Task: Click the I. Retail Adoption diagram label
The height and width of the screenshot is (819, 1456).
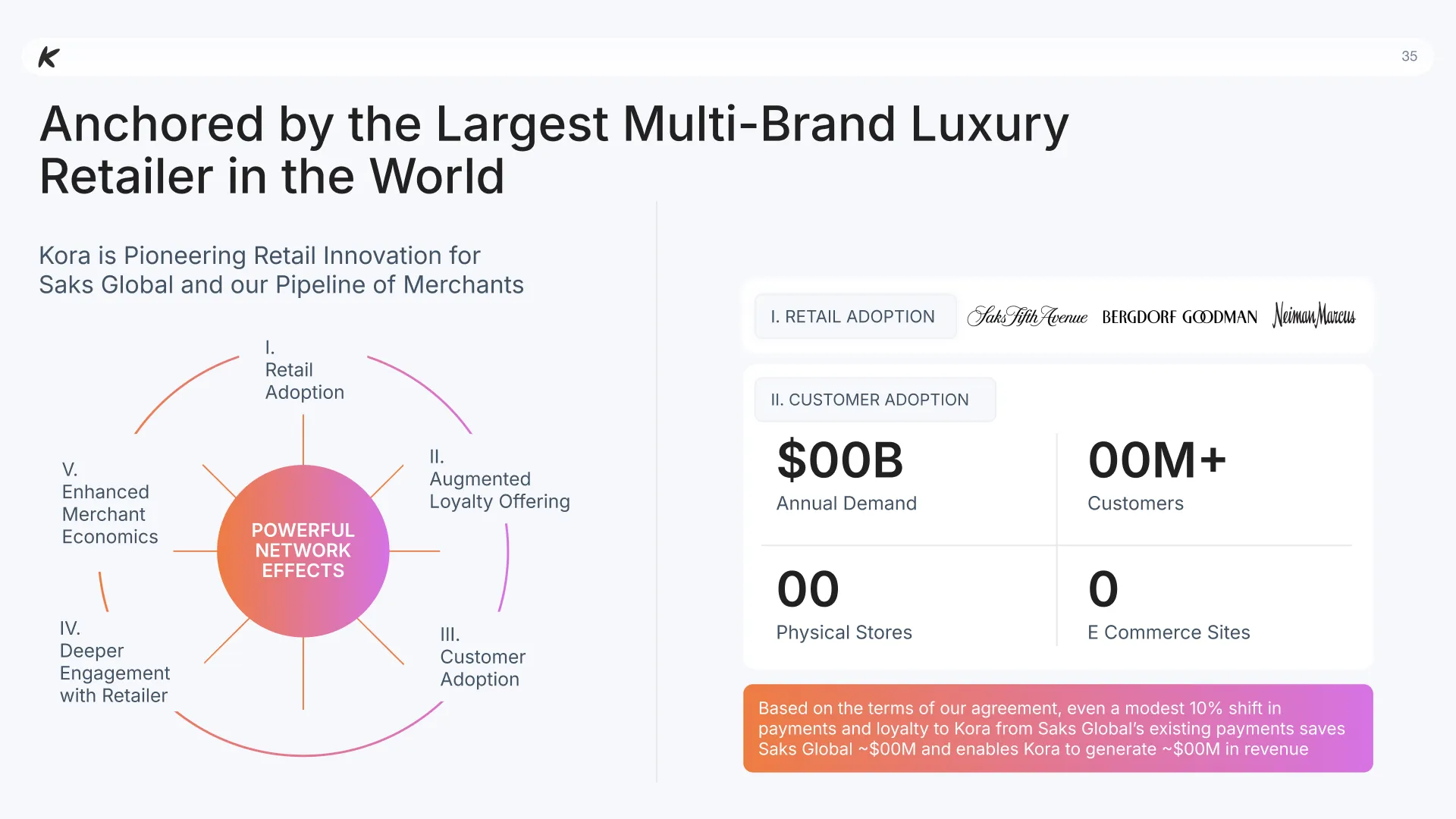Action: (304, 370)
